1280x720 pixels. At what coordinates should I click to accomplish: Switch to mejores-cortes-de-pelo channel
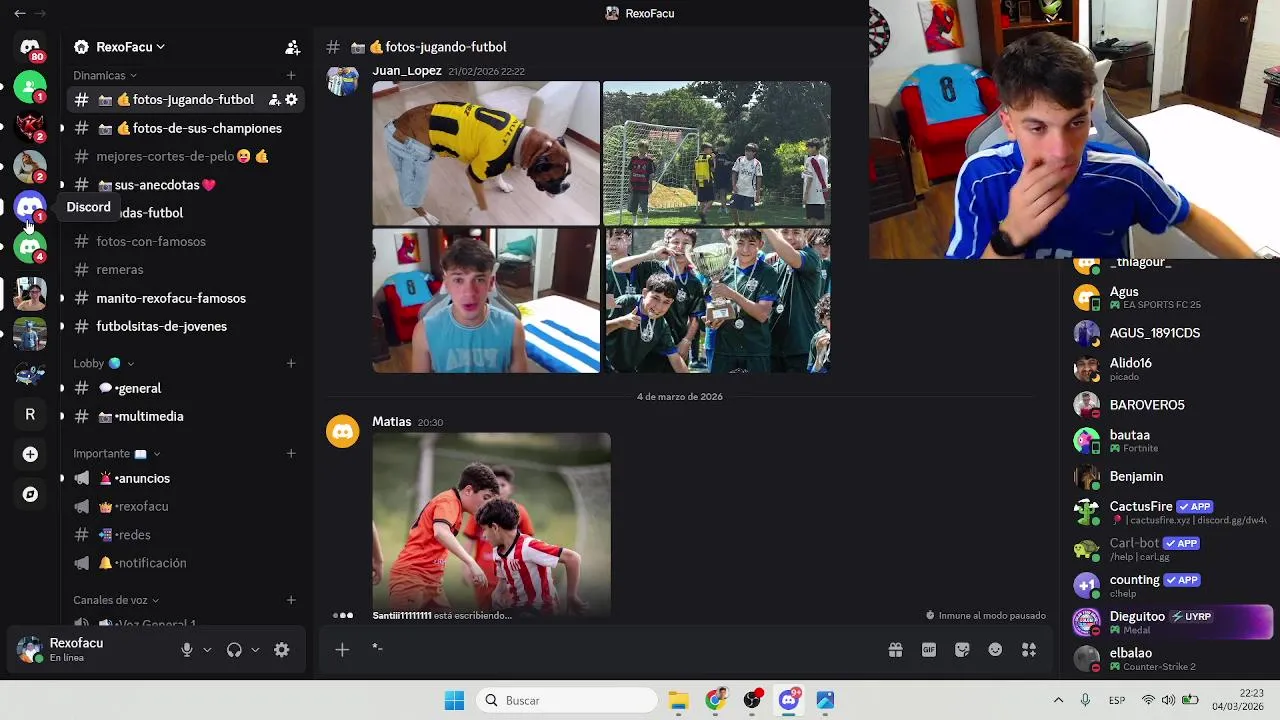pyautogui.click(x=186, y=156)
